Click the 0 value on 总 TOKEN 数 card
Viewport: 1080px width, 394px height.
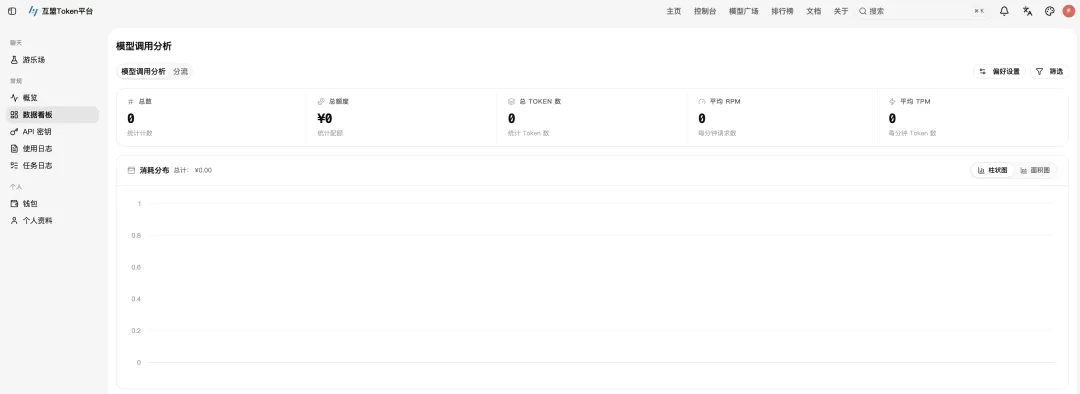click(511, 118)
